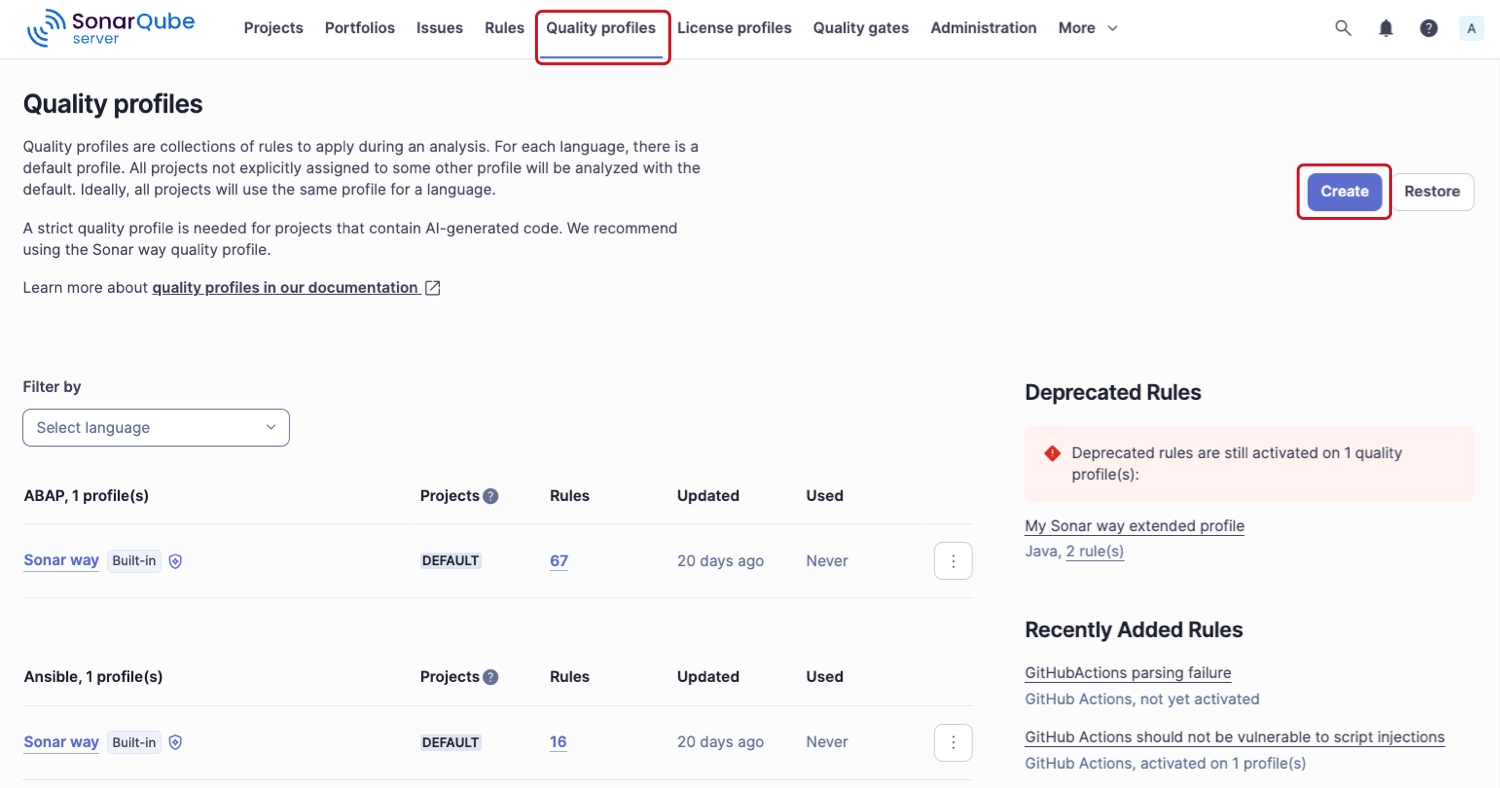Open the account menu with the A avatar

coord(1471,28)
